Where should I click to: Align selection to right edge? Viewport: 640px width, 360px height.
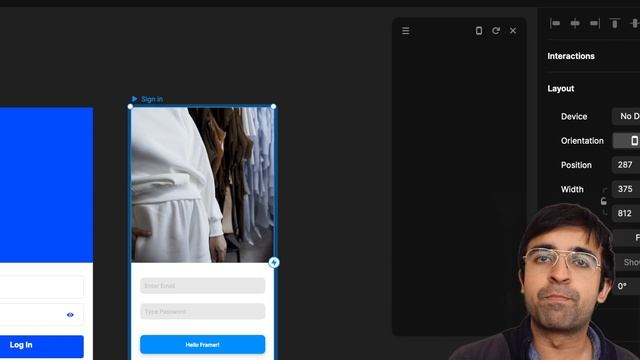[x=595, y=24]
